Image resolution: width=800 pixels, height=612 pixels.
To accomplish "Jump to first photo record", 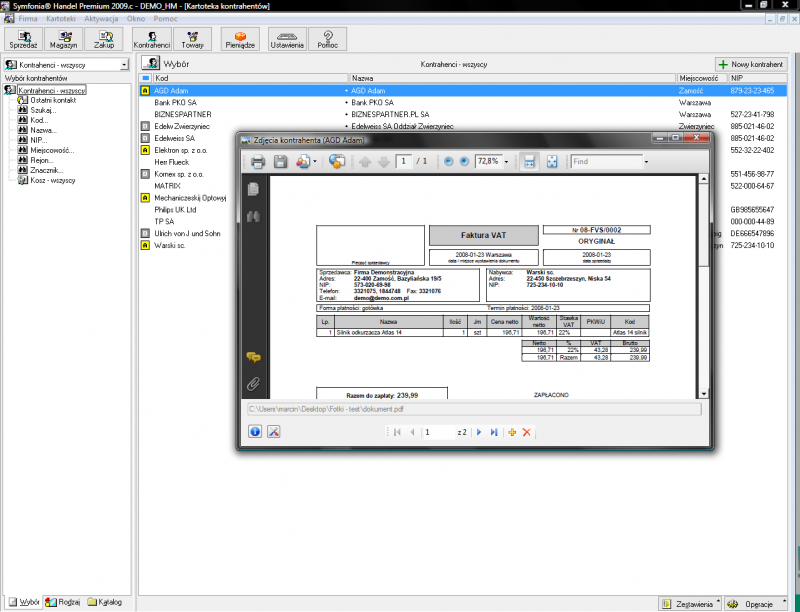I will point(397,432).
